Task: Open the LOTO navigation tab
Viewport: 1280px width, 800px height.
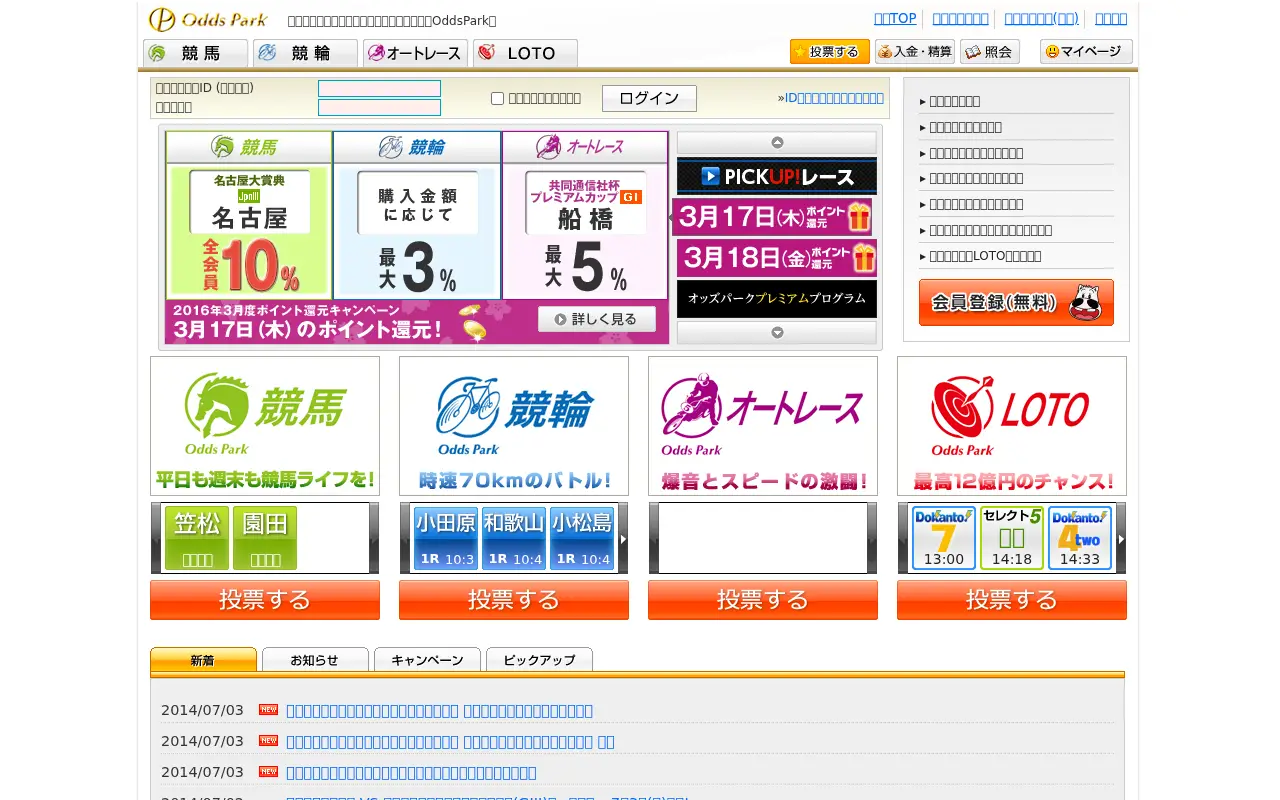Action: coord(525,53)
